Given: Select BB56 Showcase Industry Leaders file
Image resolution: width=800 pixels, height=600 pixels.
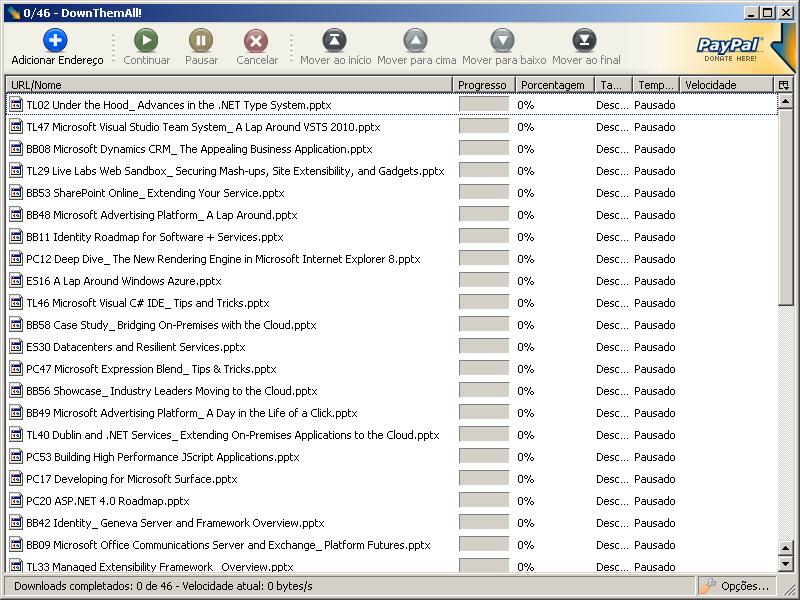Looking at the screenshot, I should (x=392, y=391).
